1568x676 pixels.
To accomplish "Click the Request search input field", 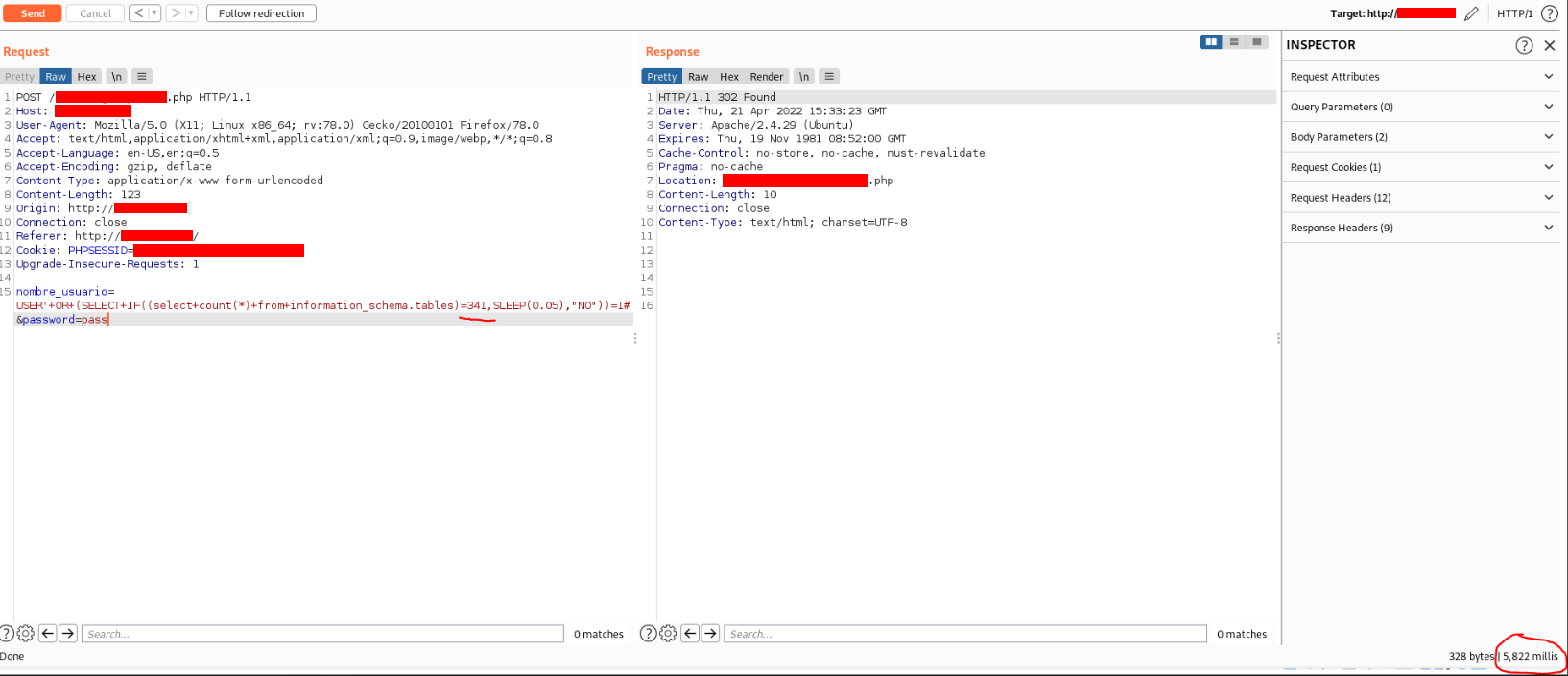I will click(x=322, y=634).
